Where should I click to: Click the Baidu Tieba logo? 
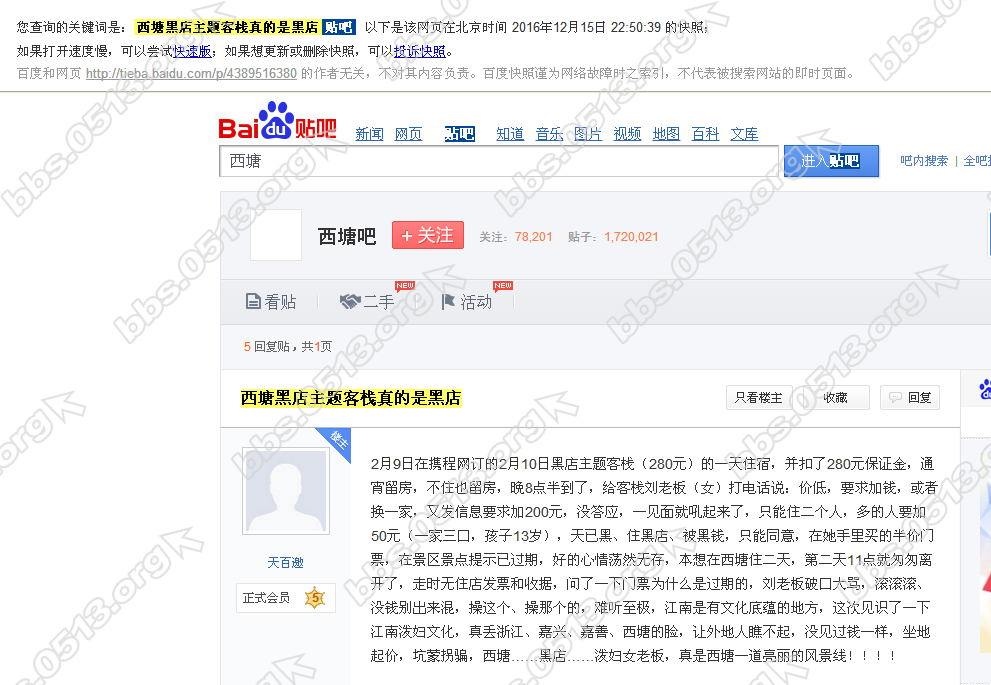point(276,126)
